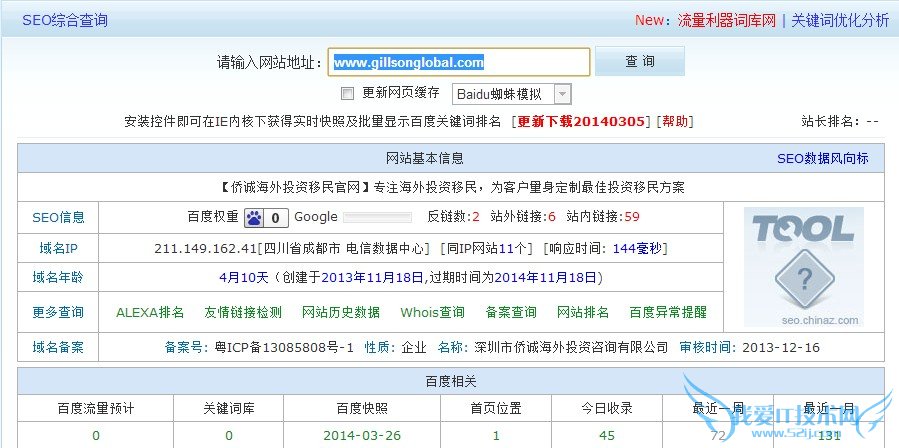The height and width of the screenshot is (448, 899).
Task: Open the 百度异常提醒 link
Action: point(668,312)
